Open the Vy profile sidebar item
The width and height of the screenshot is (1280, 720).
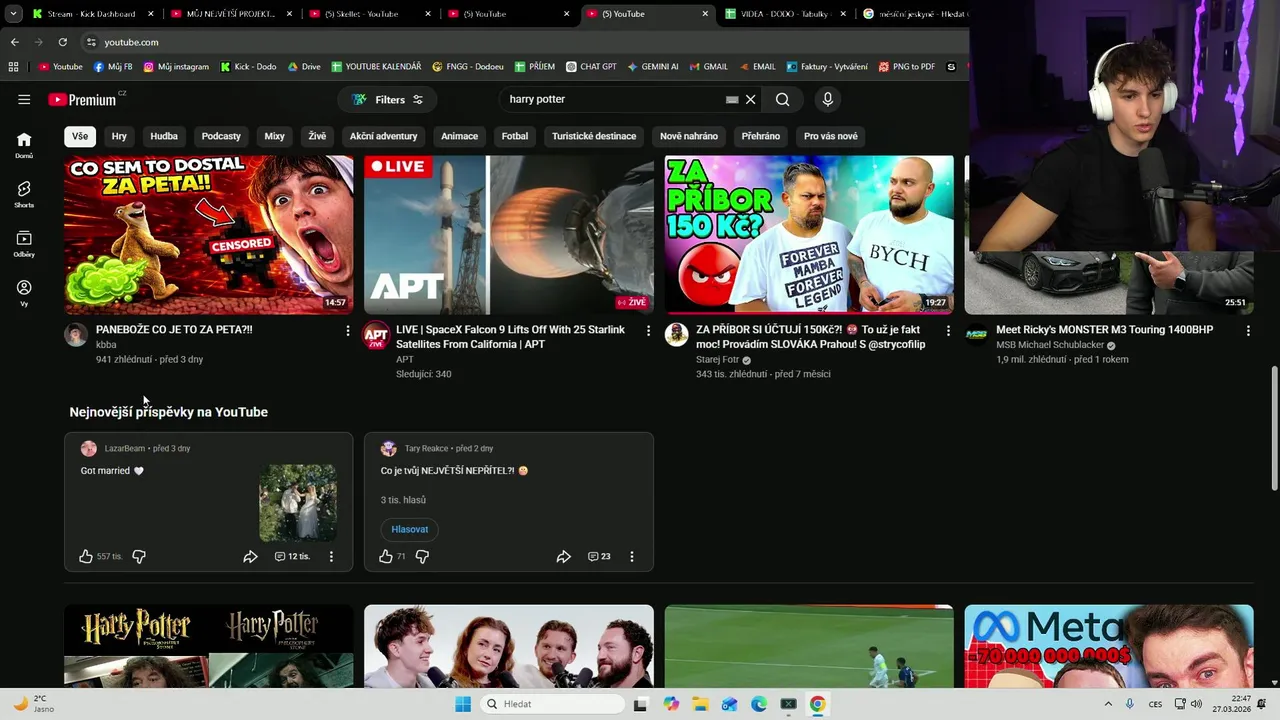(24, 293)
